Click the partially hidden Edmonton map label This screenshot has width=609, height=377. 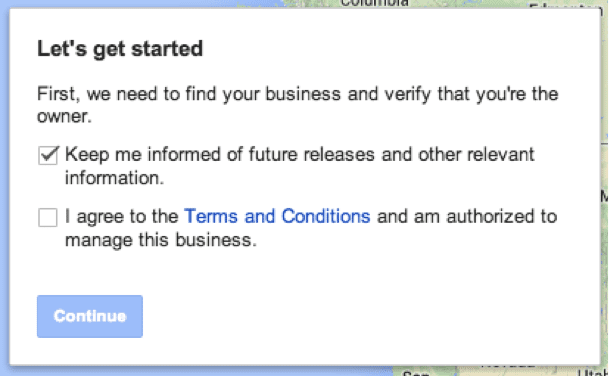pyautogui.click(x=566, y=5)
